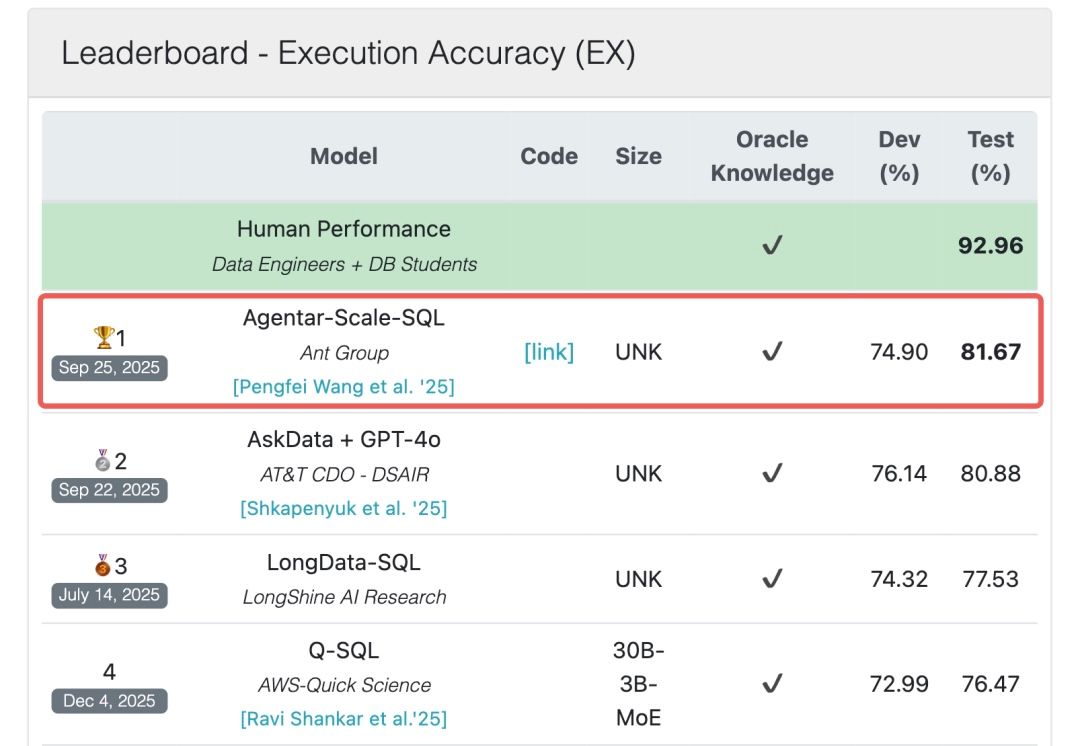The image size is (1080, 746).
Task: Click the Oracle Knowledge checkmark for Agentar-Scale-SQL
Action: tap(771, 352)
